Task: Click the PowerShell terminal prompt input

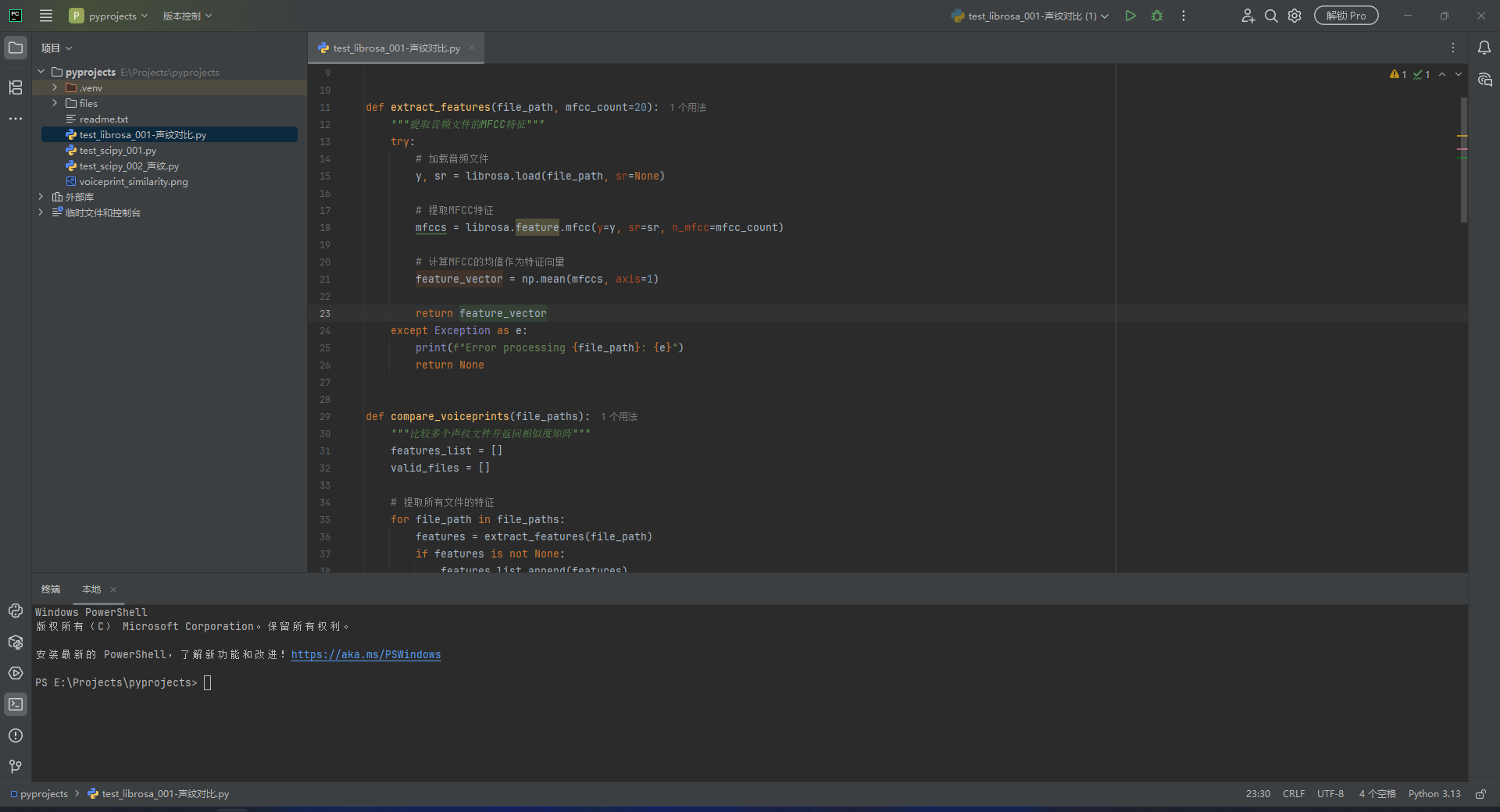Action: click(207, 682)
